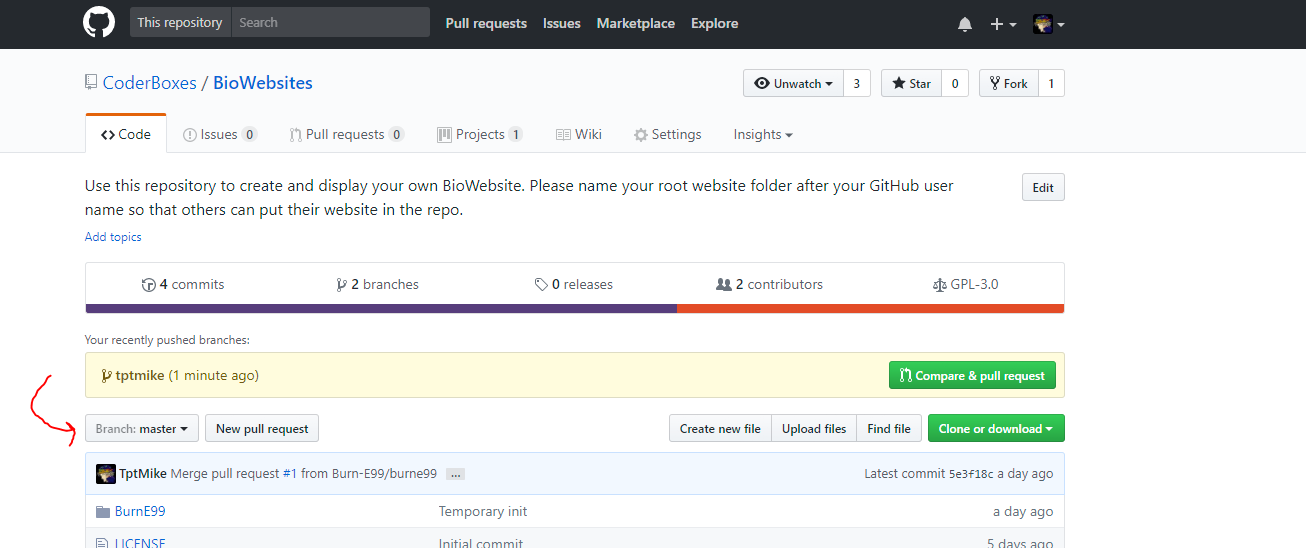View the 0 releases
Image resolution: width=1306 pixels, height=548 pixels.
[x=574, y=284]
